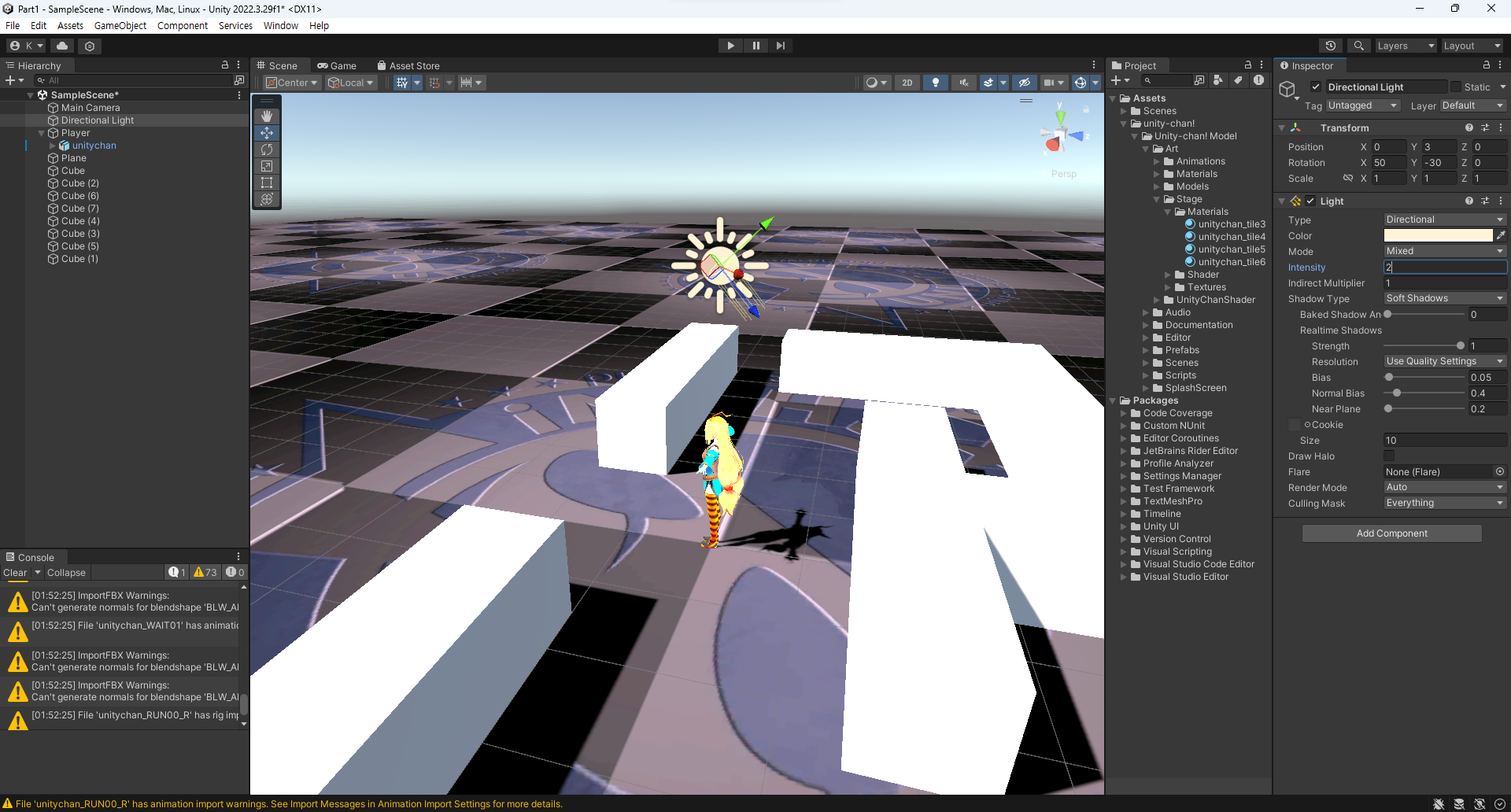
Task: Open the Center pivot mode dropdown
Action: pyautogui.click(x=292, y=83)
